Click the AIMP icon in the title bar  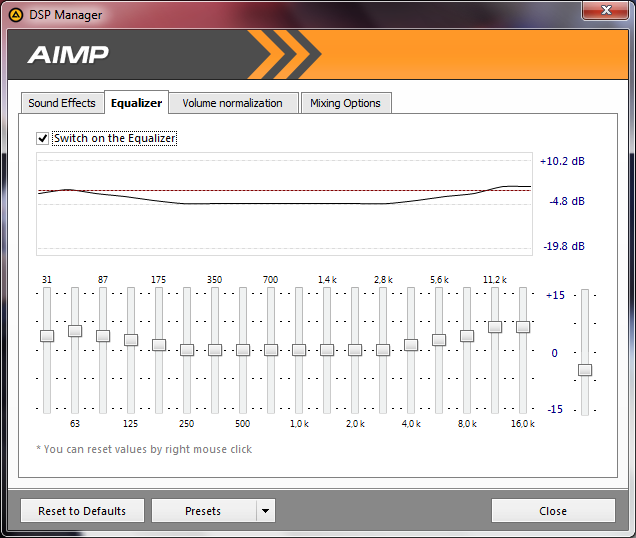[16, 15]
